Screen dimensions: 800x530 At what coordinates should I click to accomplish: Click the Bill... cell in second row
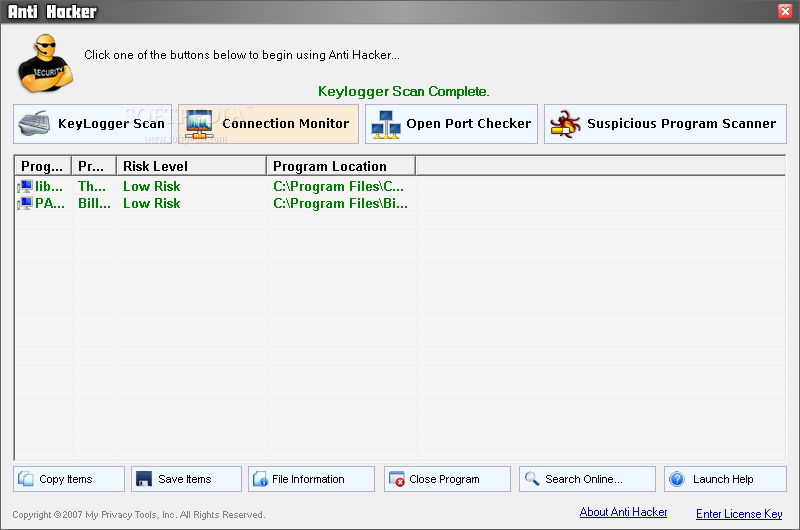94,203
